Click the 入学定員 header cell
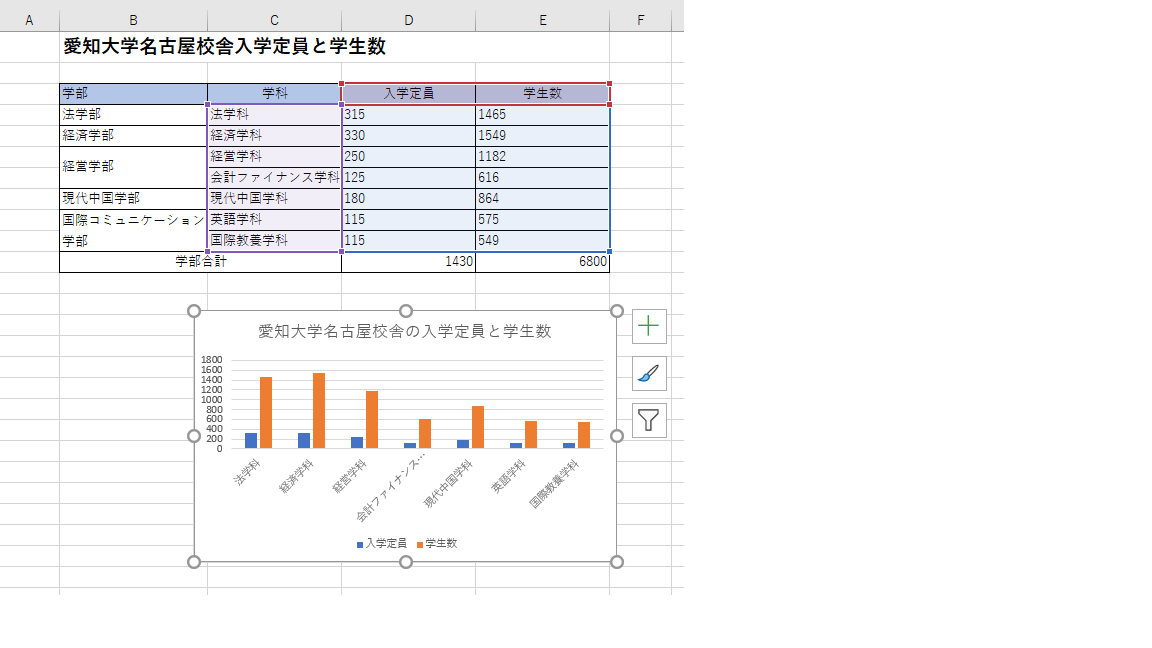This screenshot has height=648, width=1152. click(x=408, y=93)
